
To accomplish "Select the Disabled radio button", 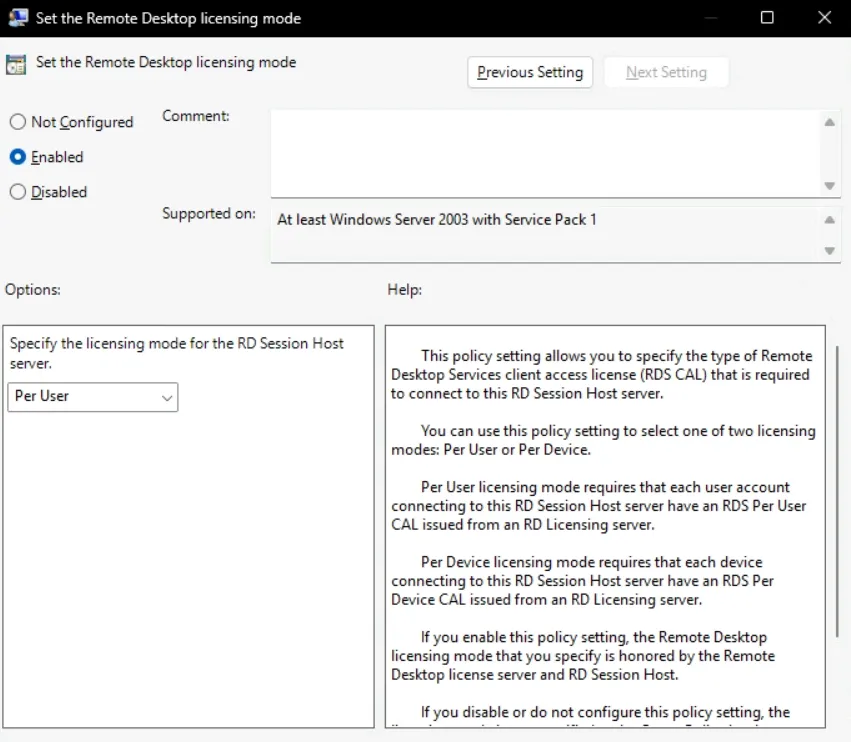I will [x=18, y=192].
